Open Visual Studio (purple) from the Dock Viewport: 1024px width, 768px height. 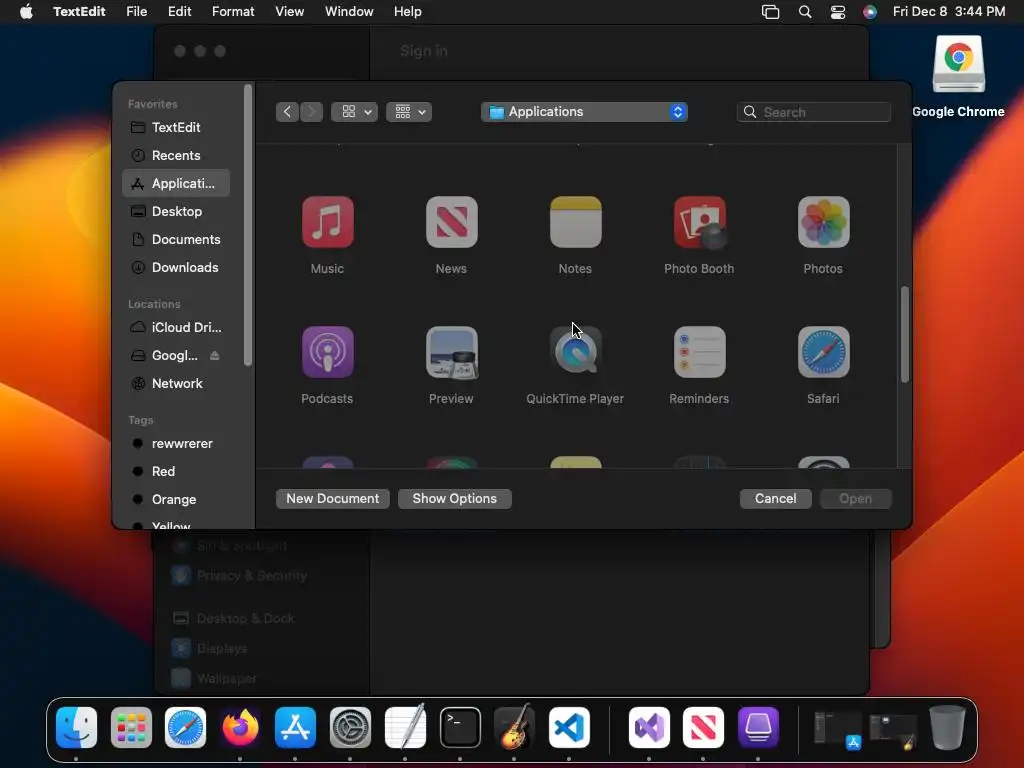click(x=649, y=727)
